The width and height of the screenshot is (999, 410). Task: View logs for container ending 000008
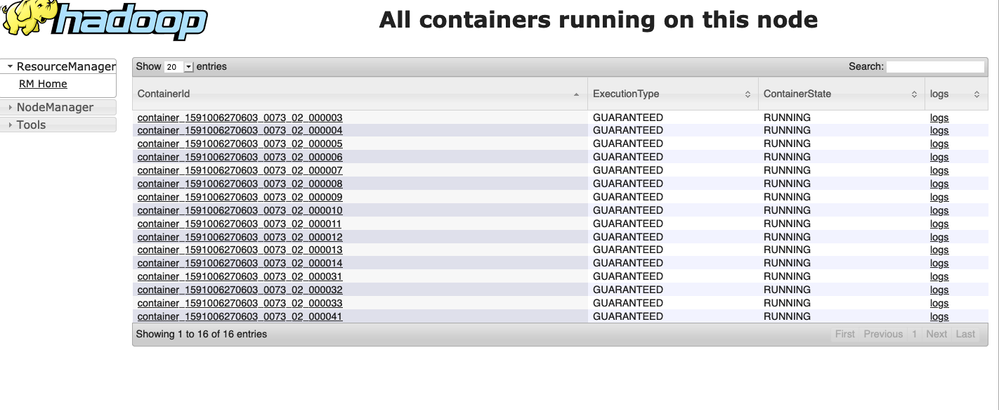click(939, 184)
